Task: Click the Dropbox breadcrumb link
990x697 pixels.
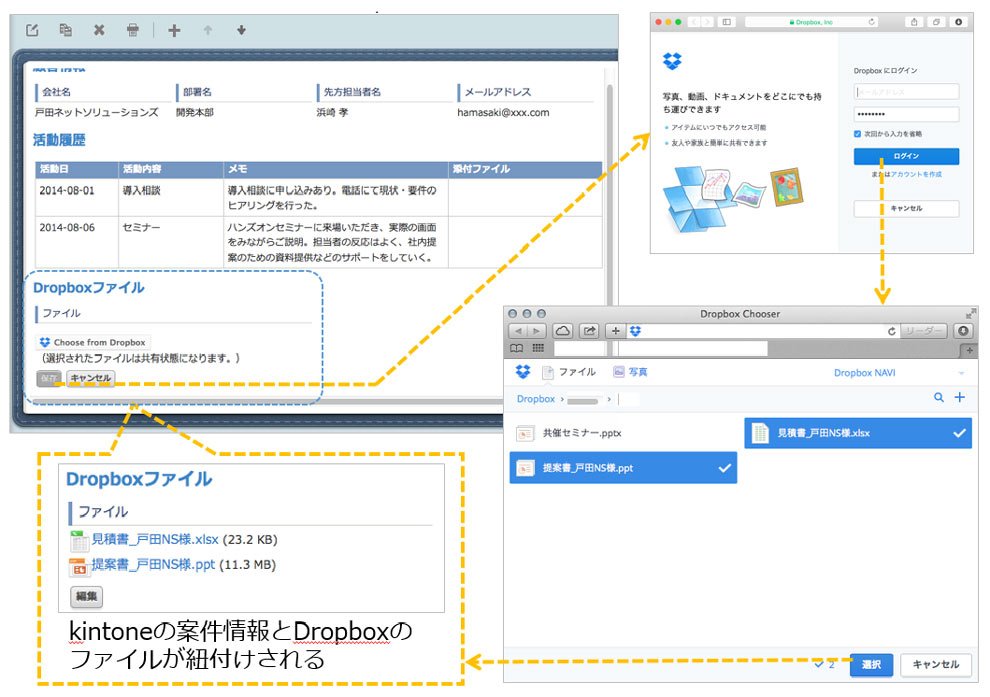Action: 535,399
